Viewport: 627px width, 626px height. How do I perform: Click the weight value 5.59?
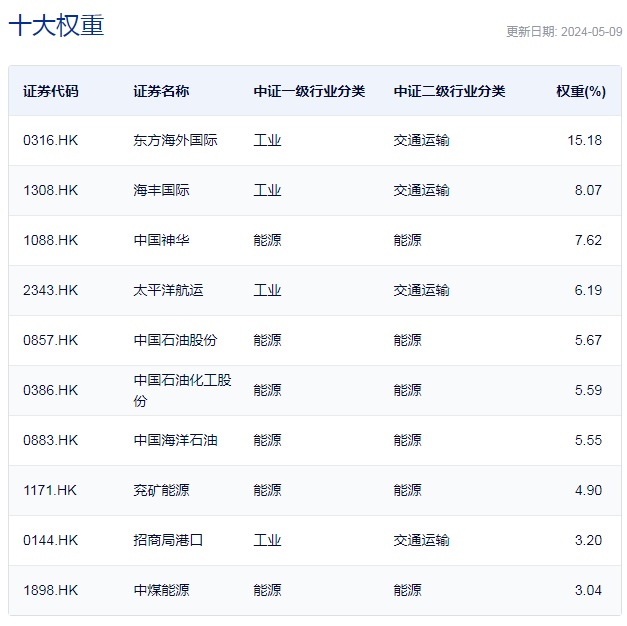pos(588,390)
